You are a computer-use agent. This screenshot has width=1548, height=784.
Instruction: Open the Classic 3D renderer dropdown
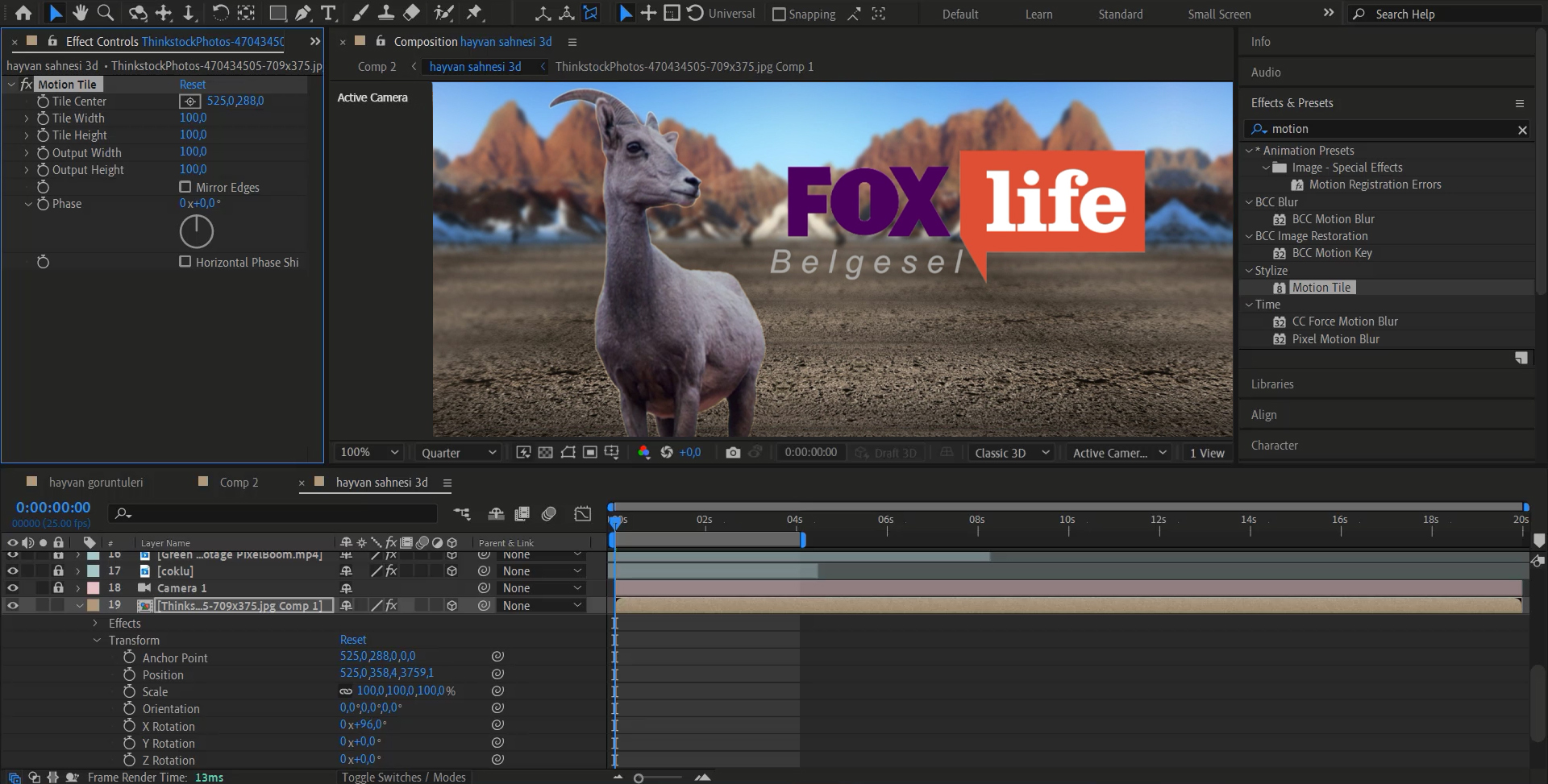click(x=1012, y=453)
